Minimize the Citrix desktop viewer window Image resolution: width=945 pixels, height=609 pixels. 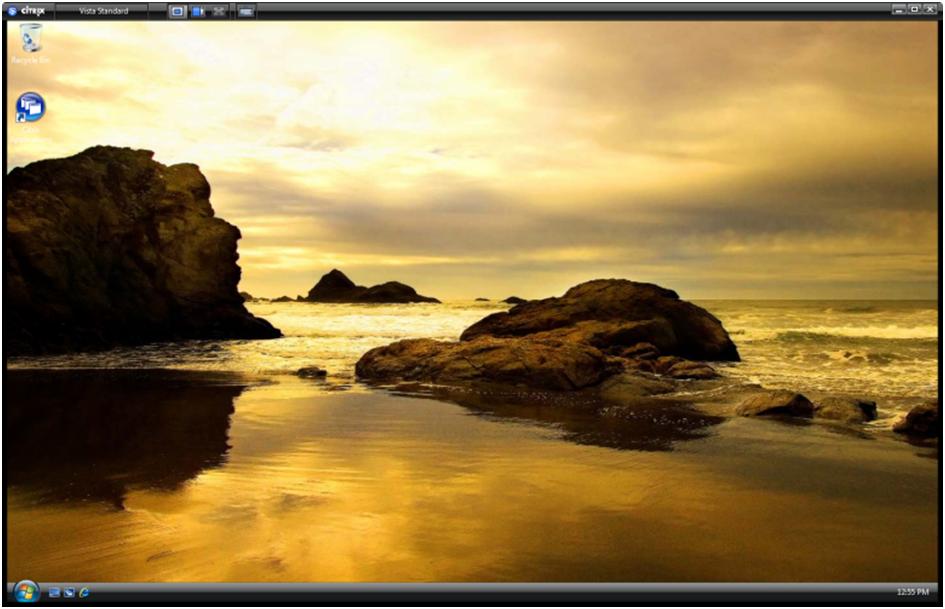899,9
